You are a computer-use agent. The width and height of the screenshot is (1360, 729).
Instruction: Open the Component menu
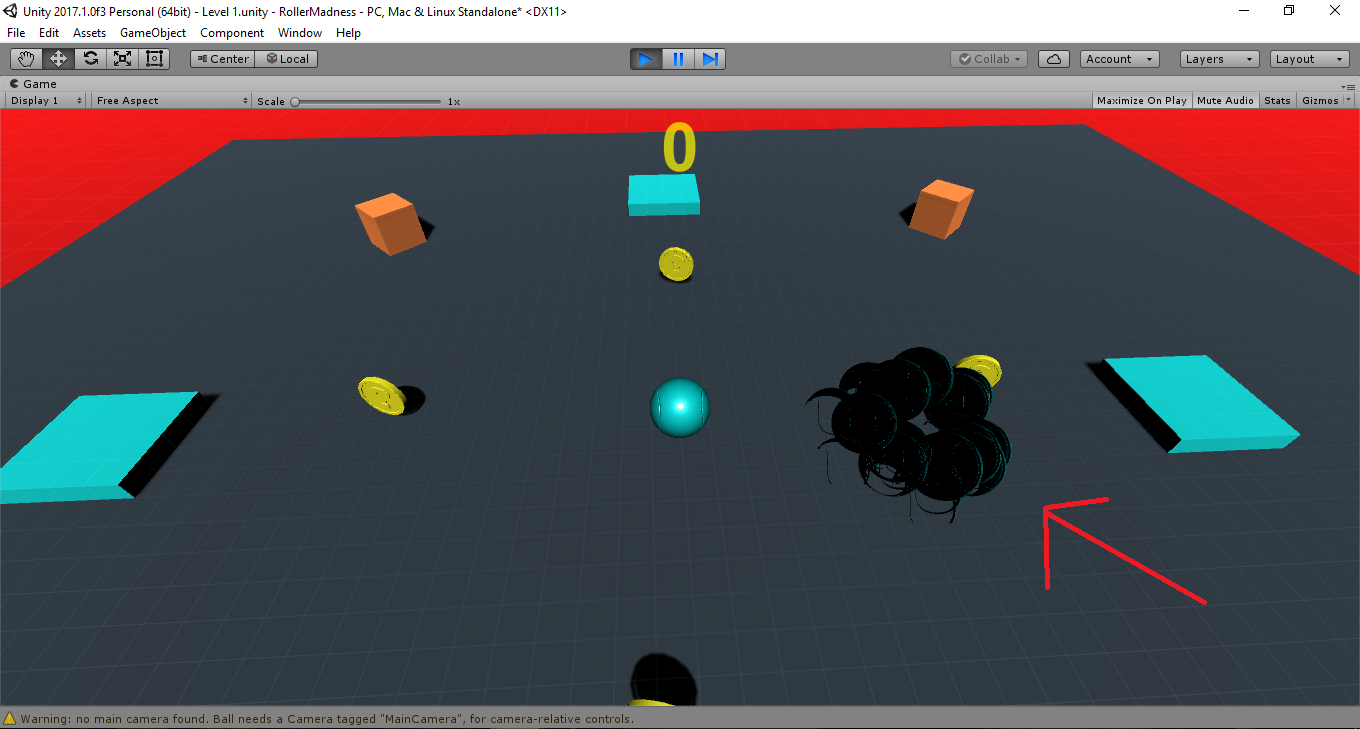tap(232, 33)
